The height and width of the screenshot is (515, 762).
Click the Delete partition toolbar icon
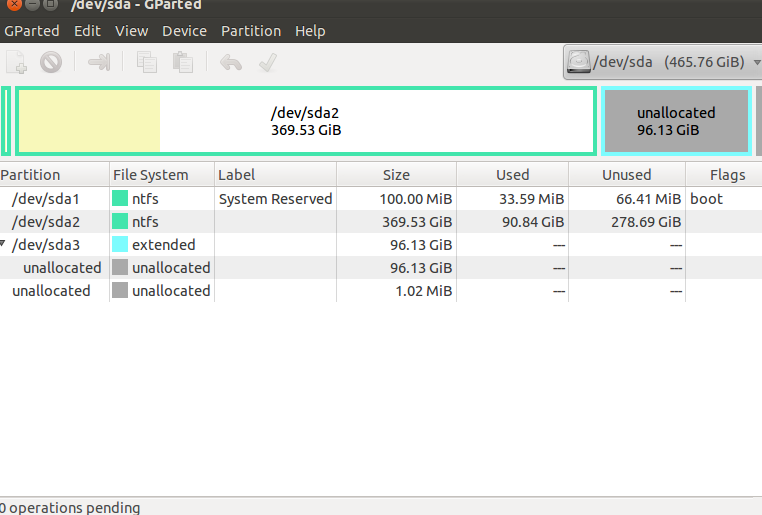click(x=51, y=62)
